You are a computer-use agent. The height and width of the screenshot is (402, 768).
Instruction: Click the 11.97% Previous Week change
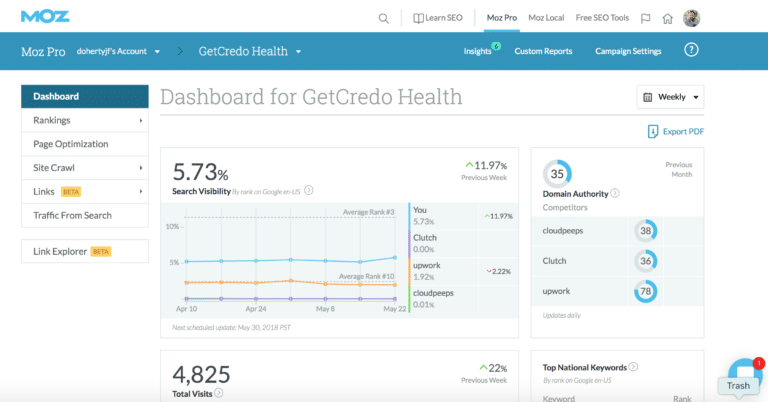(486, 166)
